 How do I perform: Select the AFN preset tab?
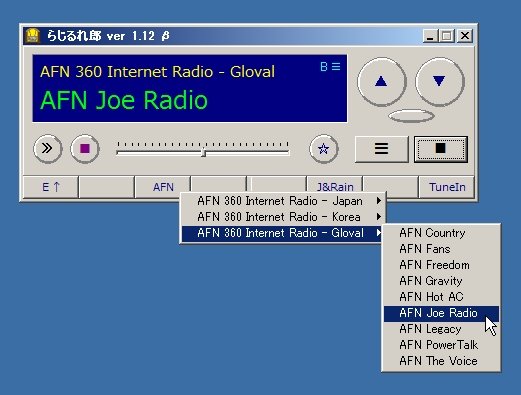pyautogui.click(x=163, y=187)
